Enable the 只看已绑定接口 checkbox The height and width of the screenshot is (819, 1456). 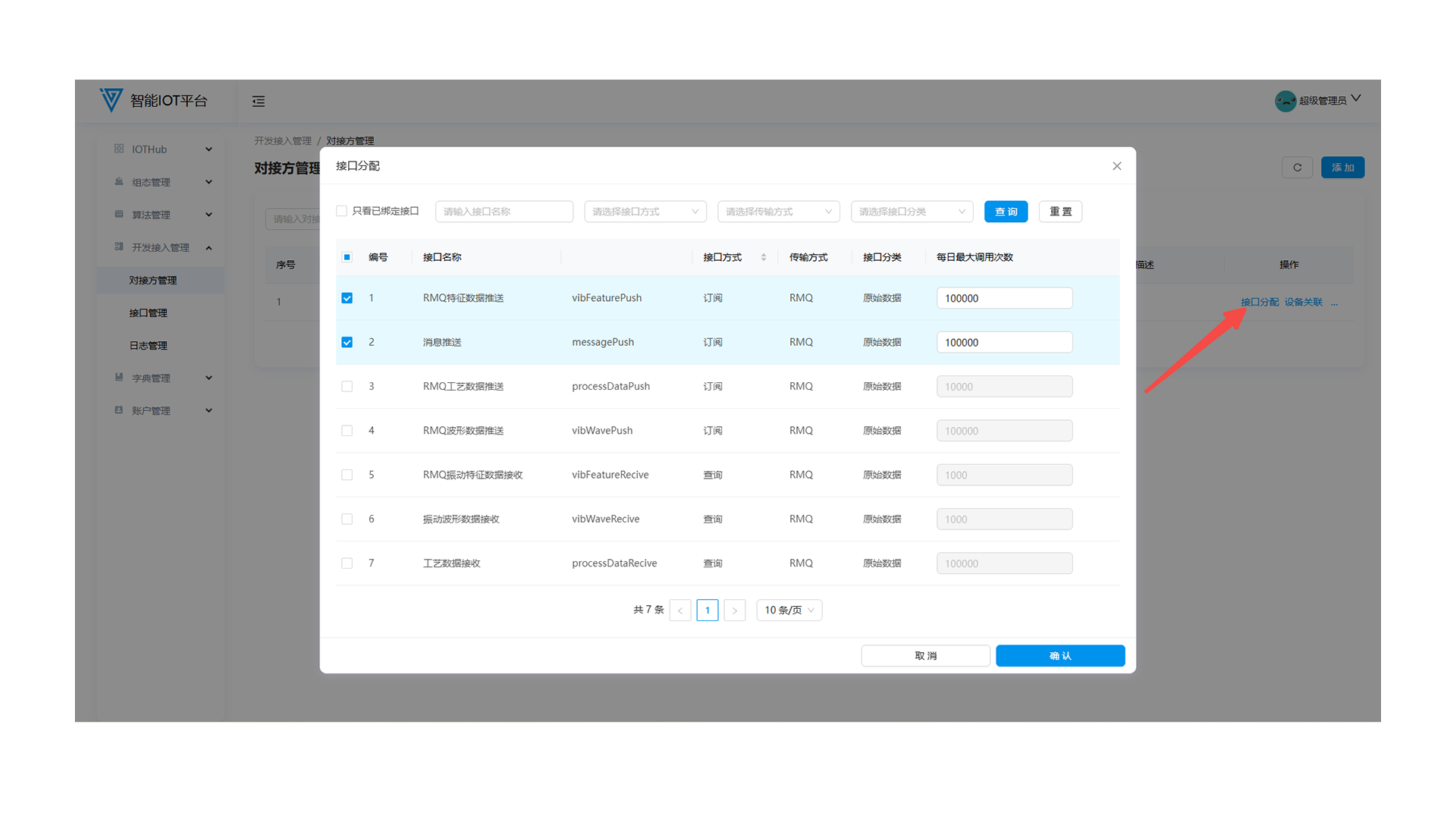[x=342, y=212]
